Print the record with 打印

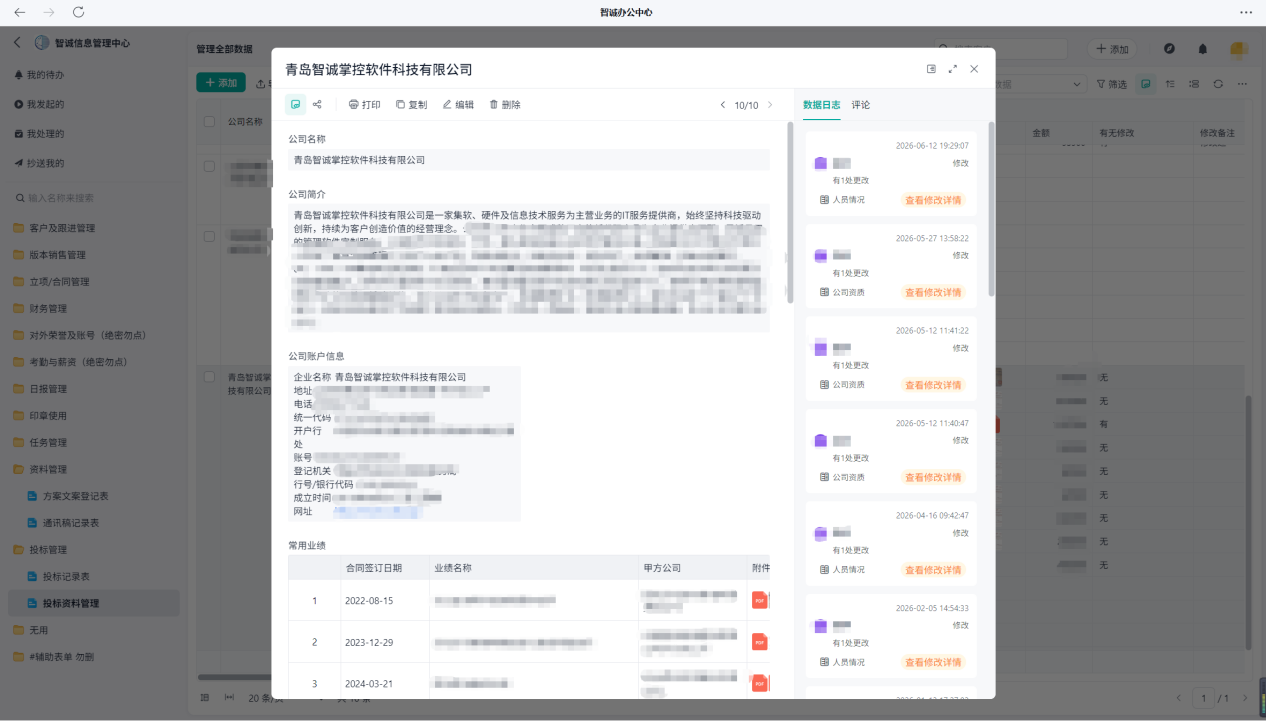(364, 104)
